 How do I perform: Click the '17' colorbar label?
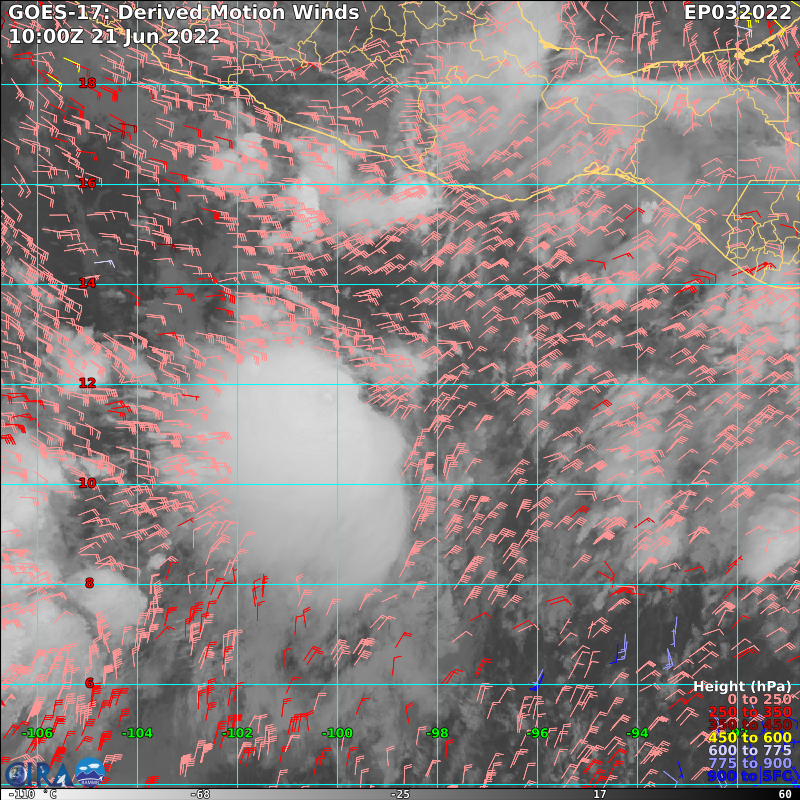click(x=599, y=794)
